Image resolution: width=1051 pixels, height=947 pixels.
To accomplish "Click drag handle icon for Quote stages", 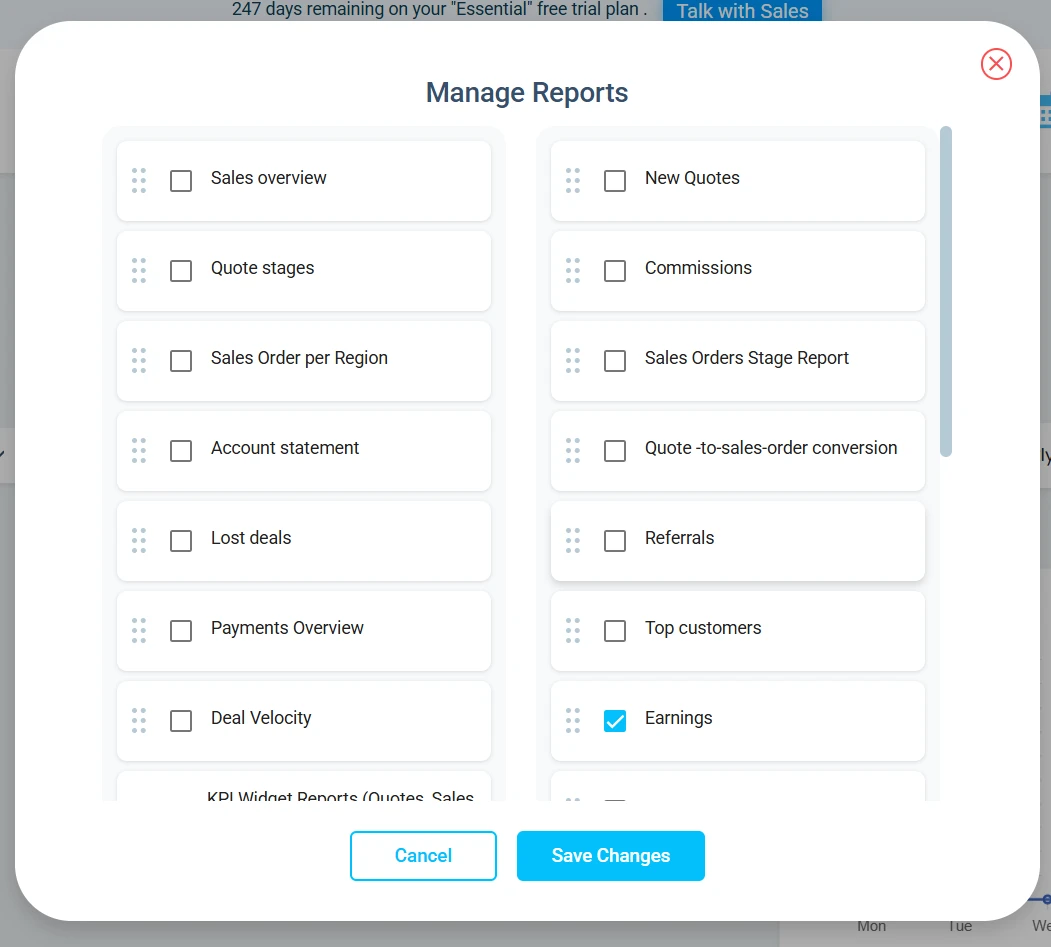I will 139,271.
